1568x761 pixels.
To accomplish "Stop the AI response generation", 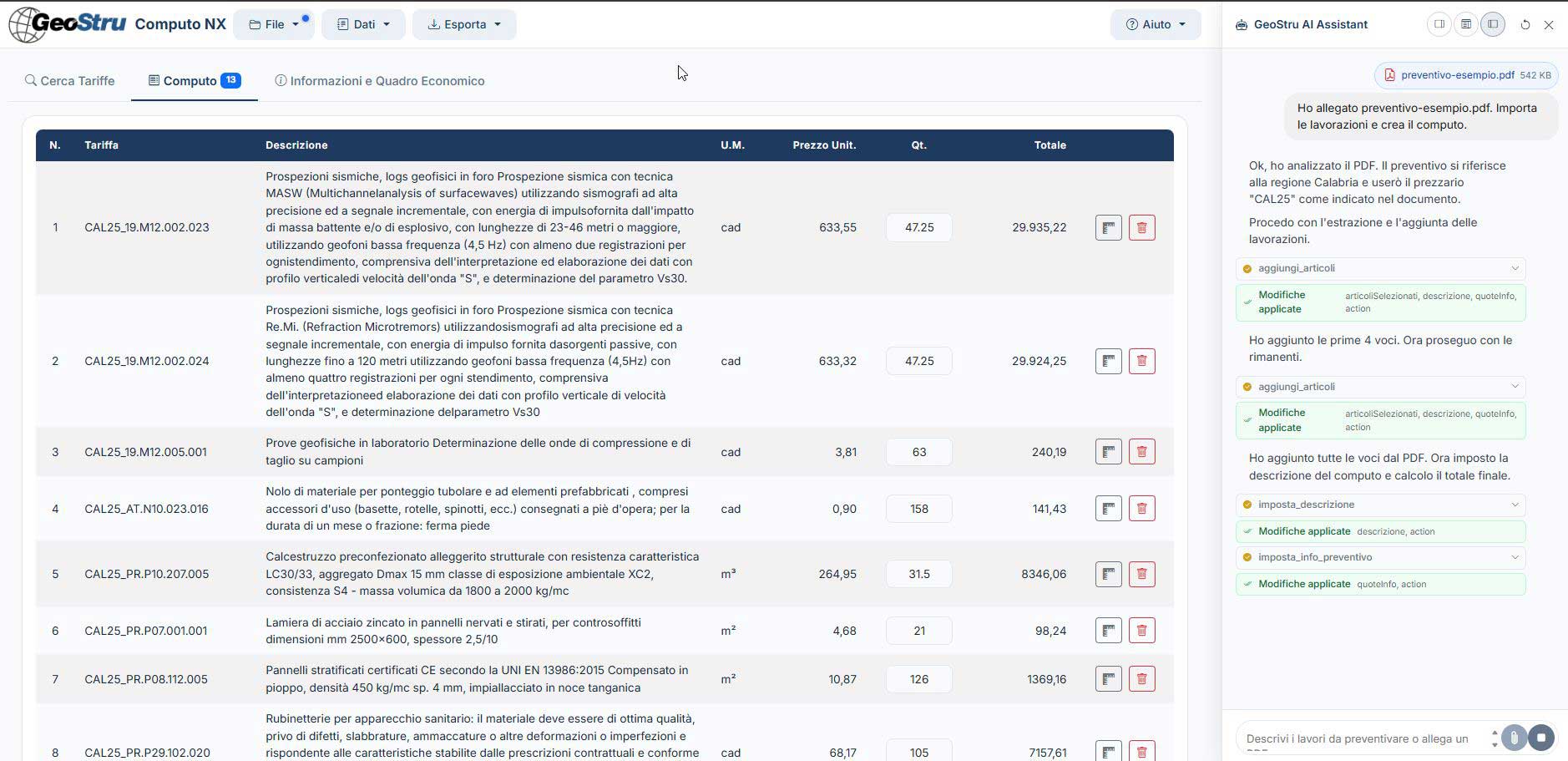I will click(1541, 738).
